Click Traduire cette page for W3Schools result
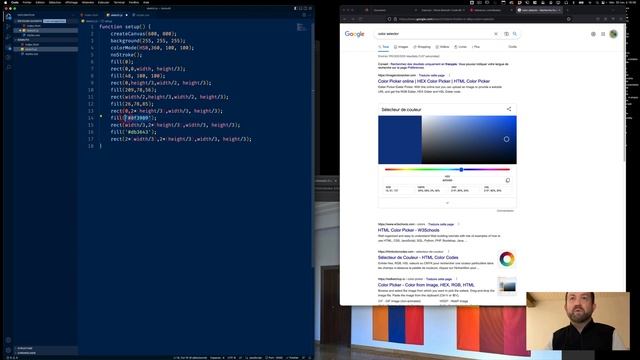640x360 pixels. click(x=441, y=224)
